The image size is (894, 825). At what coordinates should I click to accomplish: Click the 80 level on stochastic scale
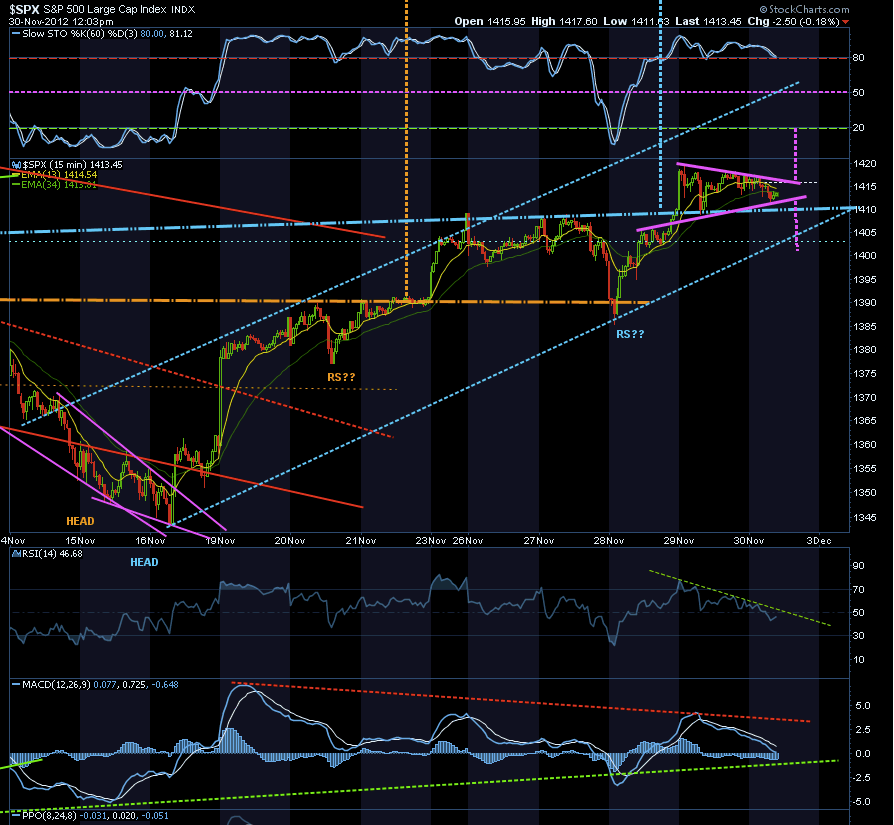tap(858, 58)
